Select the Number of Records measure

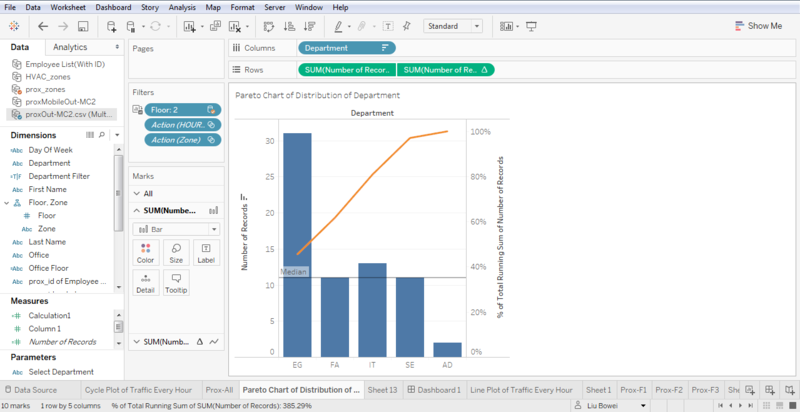62,342
